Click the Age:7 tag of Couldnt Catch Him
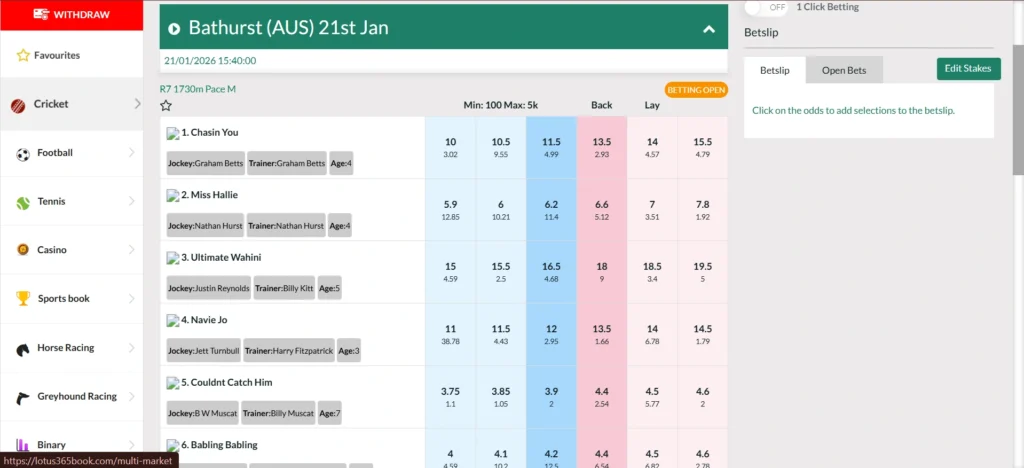Viewport: 1024px width, 468px height. pyautogui.click(x=330, y=413)
